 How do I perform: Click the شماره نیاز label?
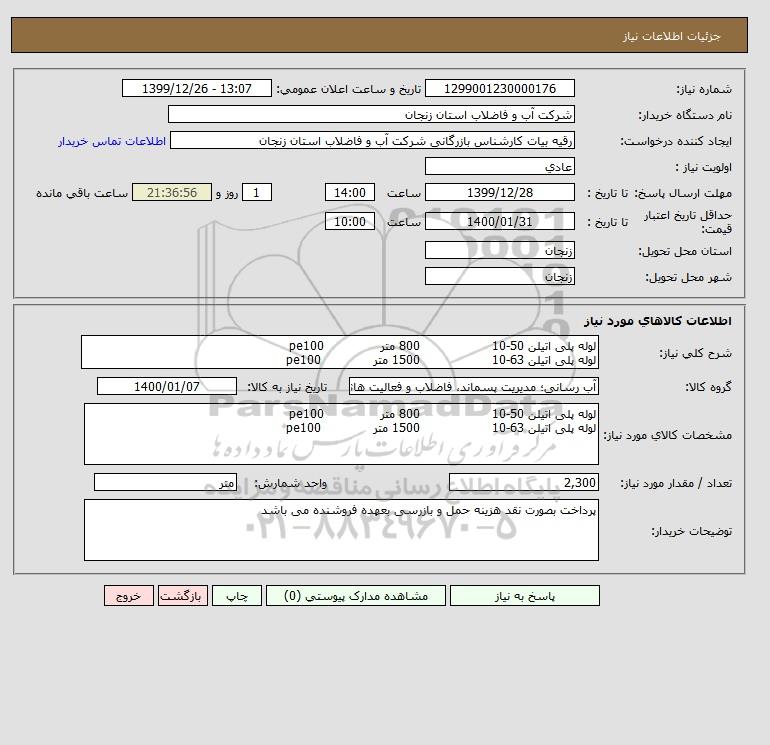pos(704,89)
